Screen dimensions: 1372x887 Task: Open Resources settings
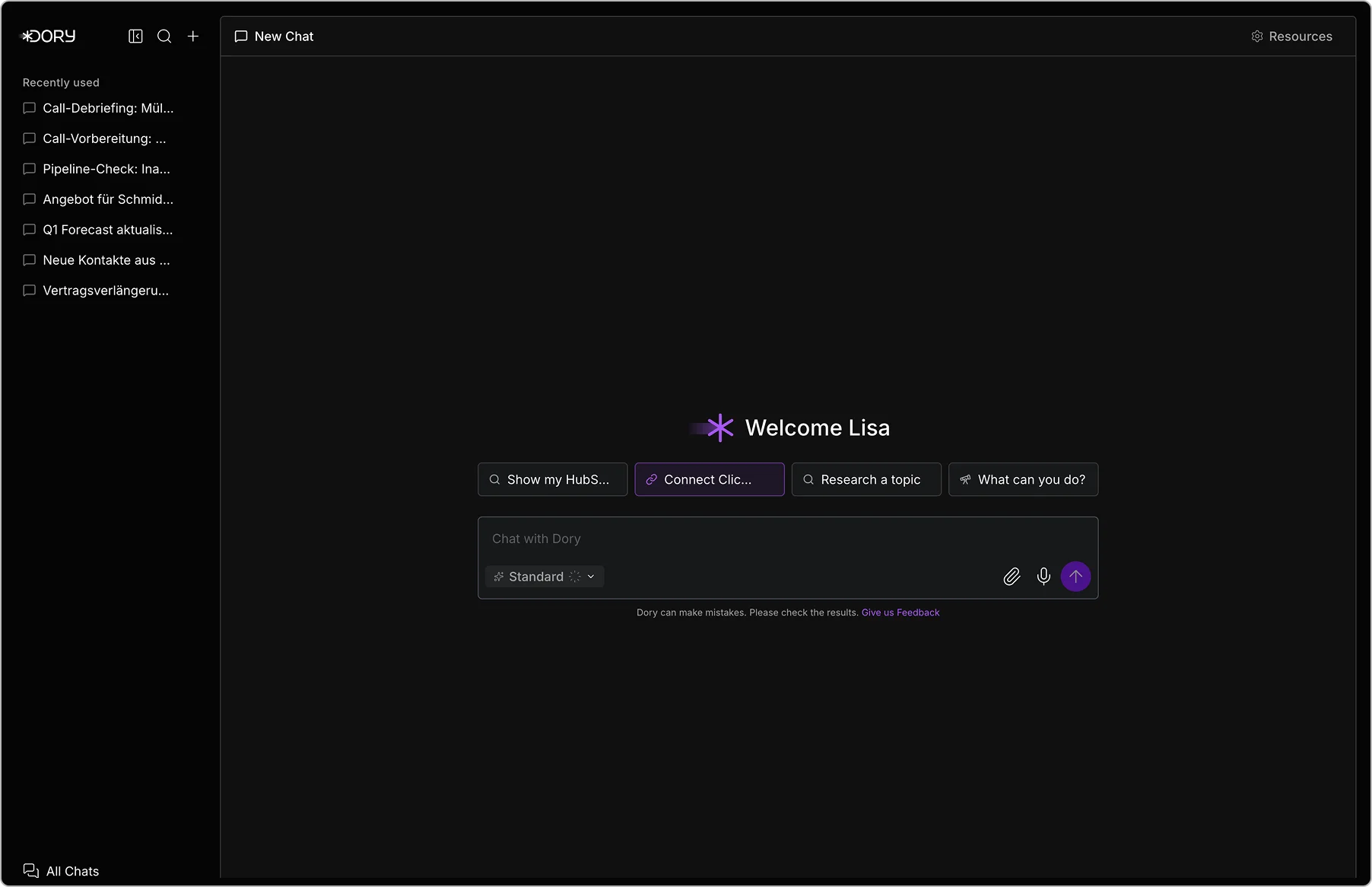click(1291, 37)
